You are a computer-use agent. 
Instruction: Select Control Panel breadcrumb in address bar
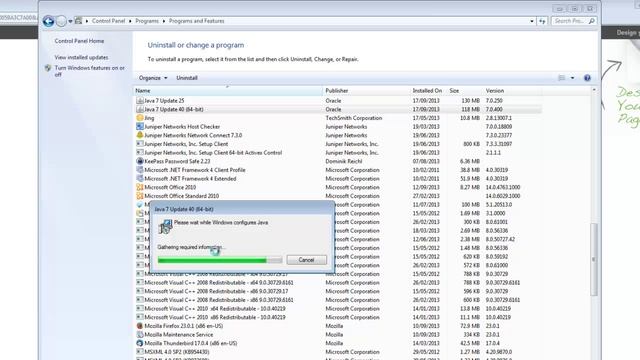pos(108,21)
